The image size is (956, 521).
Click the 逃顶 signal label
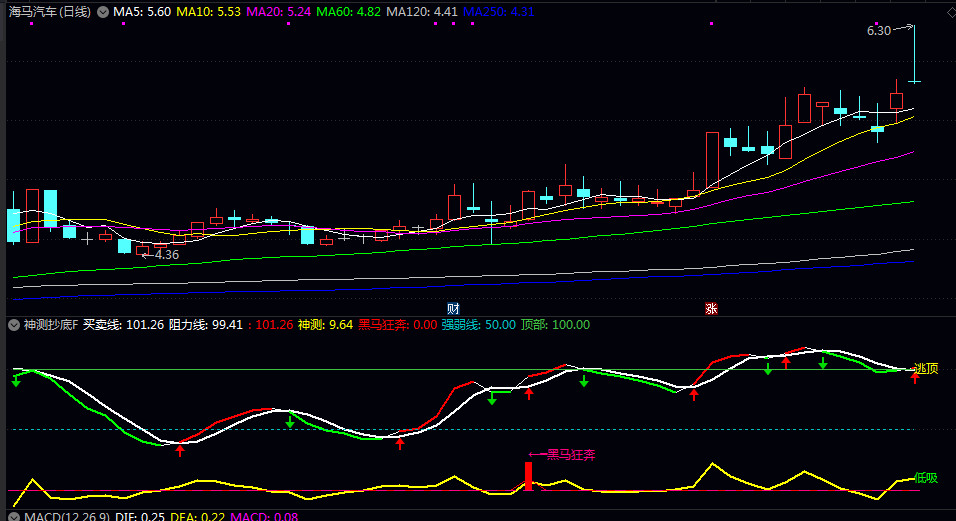pyautogui.click(x=926, y=368)
